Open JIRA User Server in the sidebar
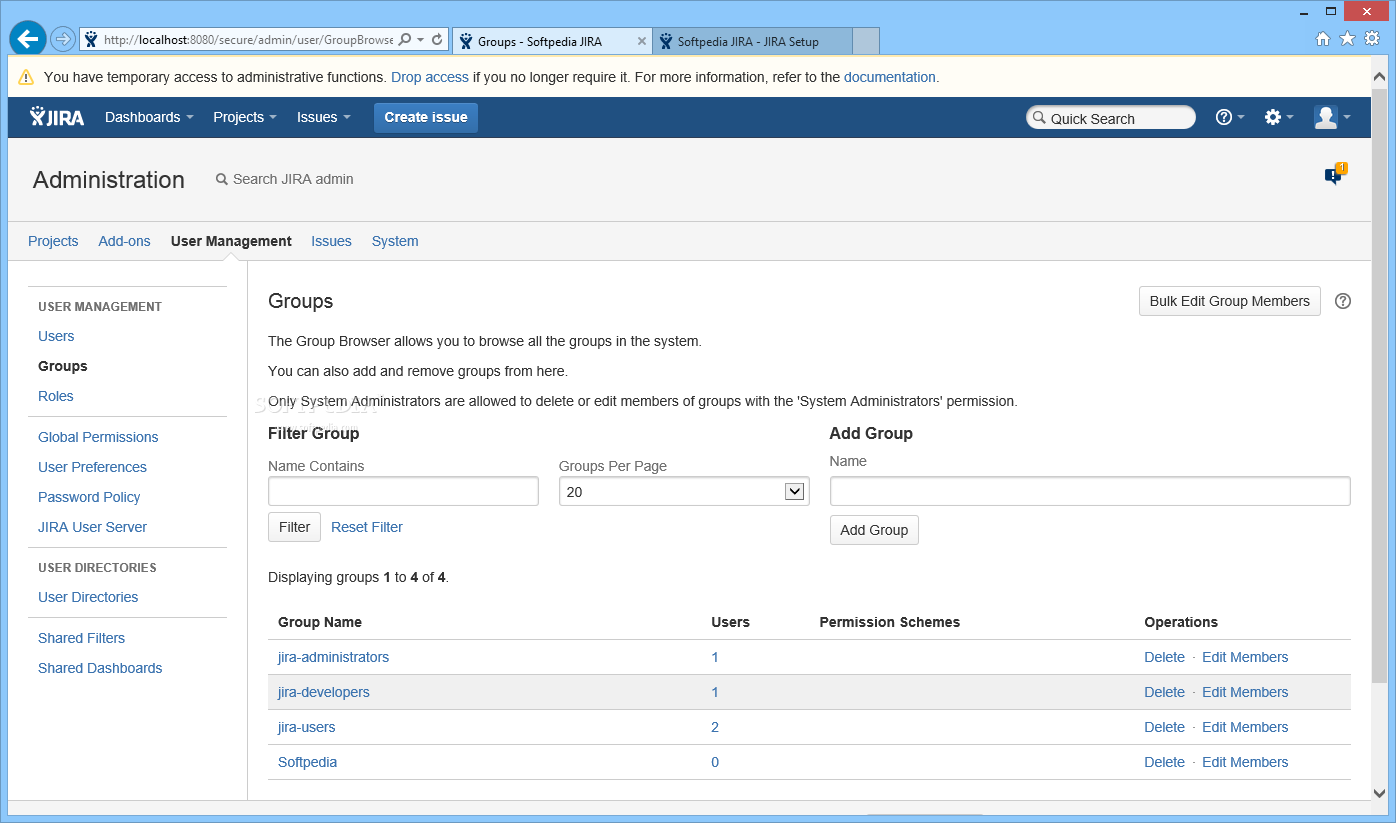Screen dimensions: 1396x823 coord(92,527)
